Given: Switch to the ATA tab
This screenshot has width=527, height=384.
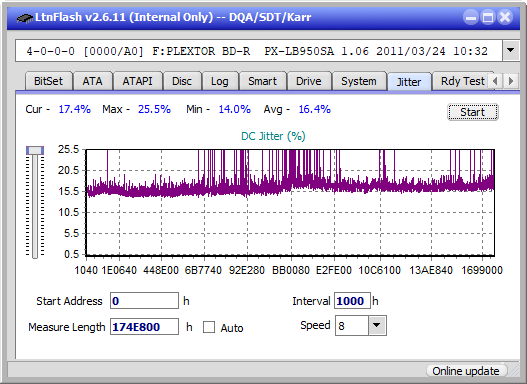Looking at the screenshot, I should (x=92, y=81).
